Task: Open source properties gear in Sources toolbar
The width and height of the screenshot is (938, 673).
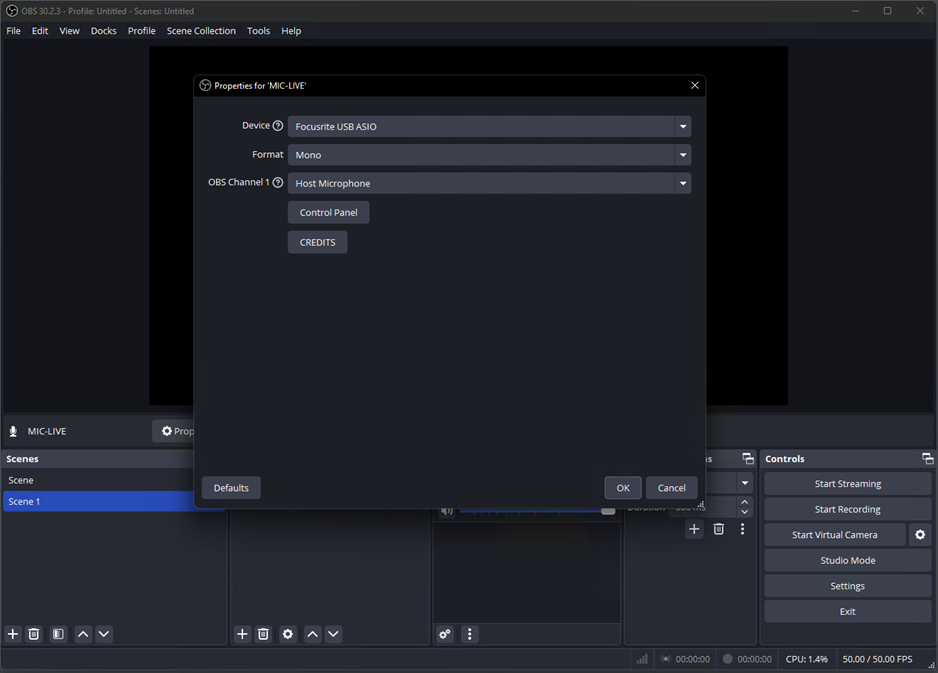Action: pyautogui.click(x=288, y=634)
